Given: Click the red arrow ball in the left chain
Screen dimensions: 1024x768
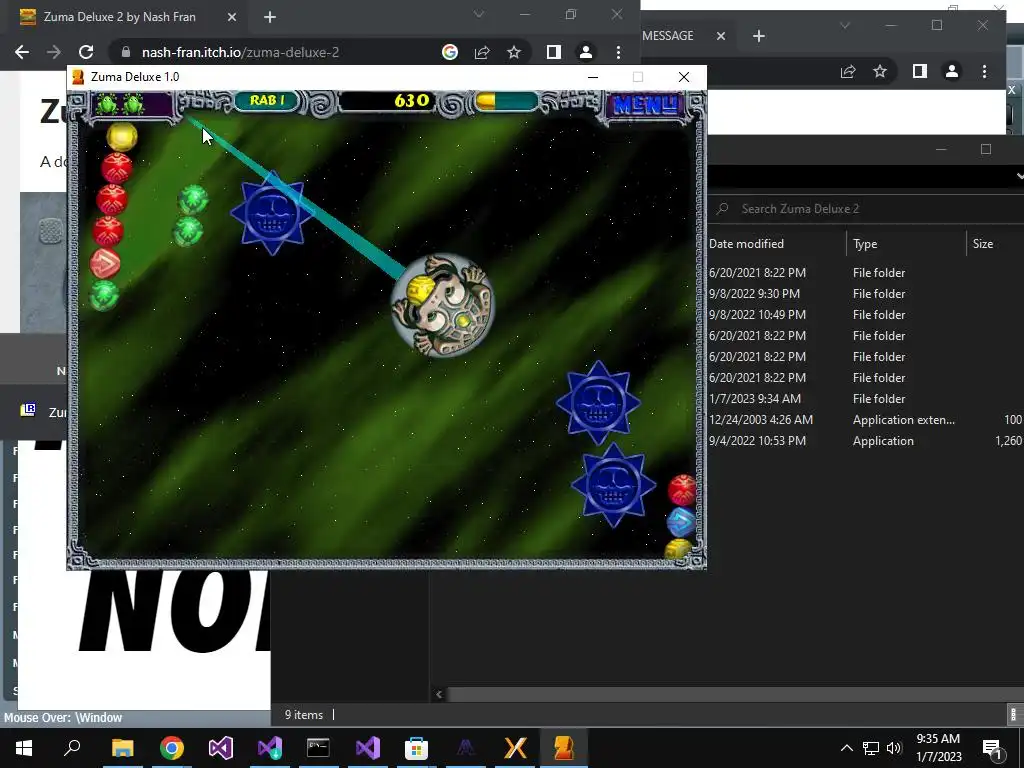Looking at the screenshot, I should 105,264.
